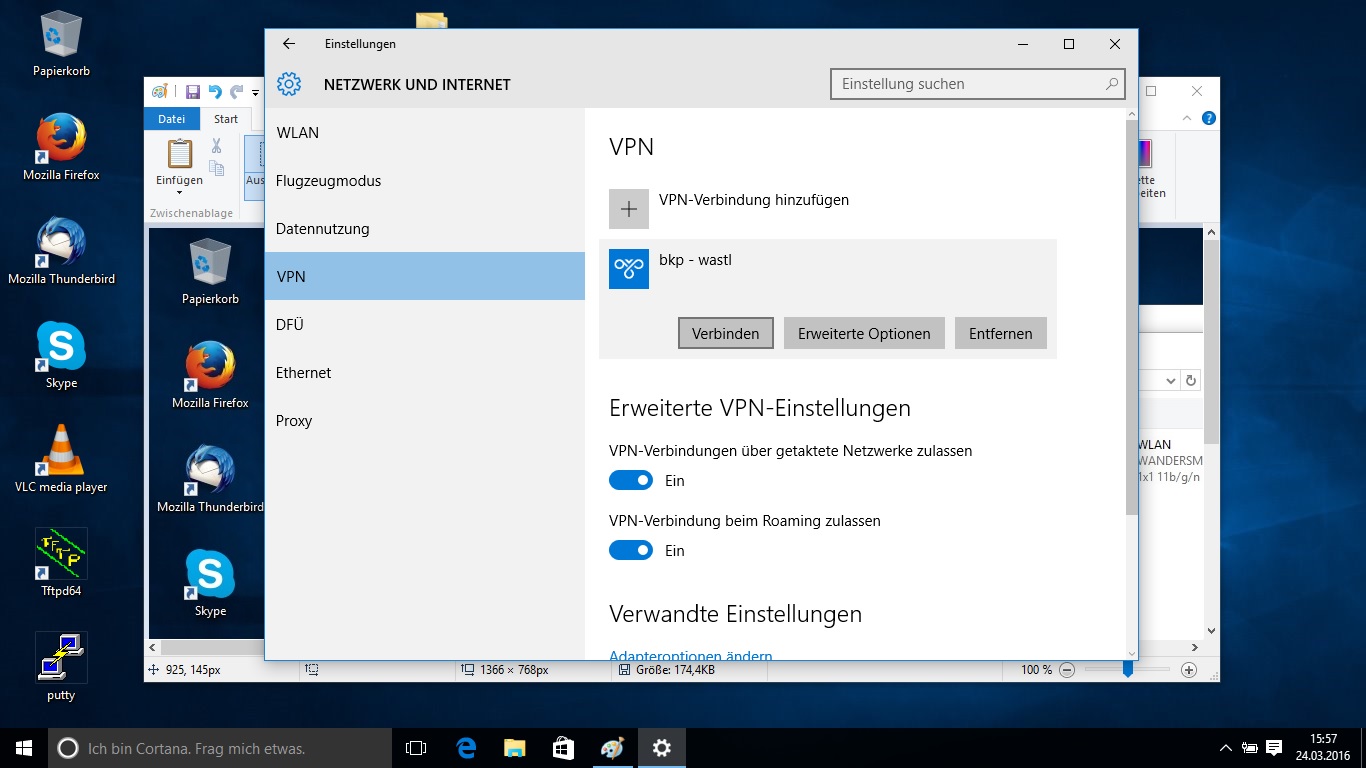Select the bkp - wastl VPN connection icon
Image resolution: width=1366 pixels, height=768 pixels.
coord(628,269)
